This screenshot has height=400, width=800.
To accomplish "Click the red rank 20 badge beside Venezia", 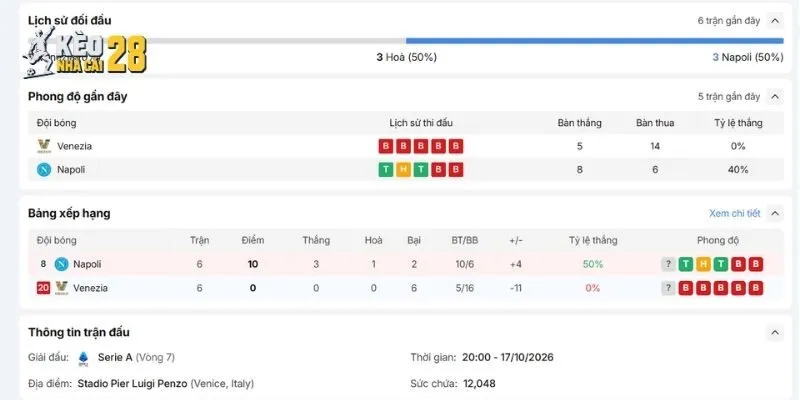I will tap(43, 288).
